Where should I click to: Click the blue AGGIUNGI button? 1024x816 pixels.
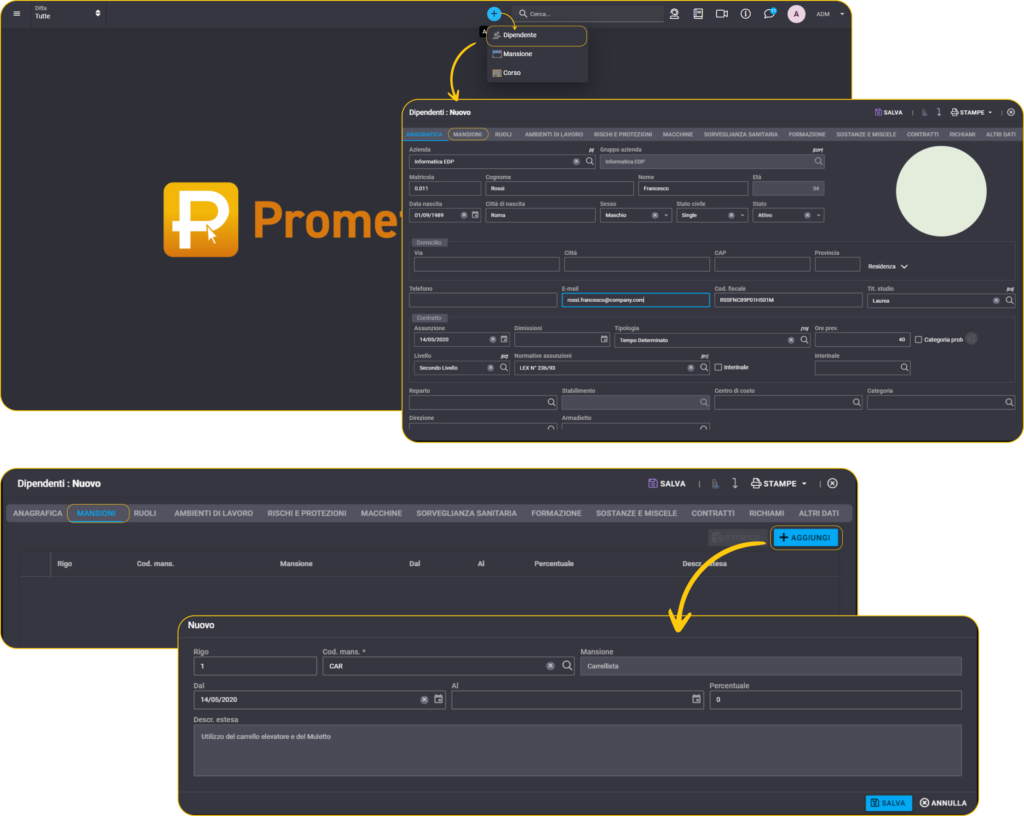coord(805,538)
